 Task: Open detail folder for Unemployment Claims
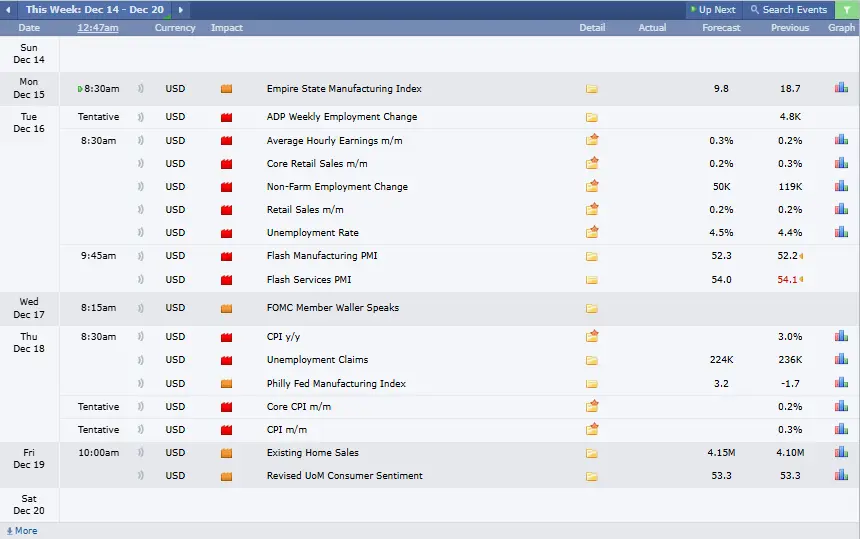click(591, 361)
